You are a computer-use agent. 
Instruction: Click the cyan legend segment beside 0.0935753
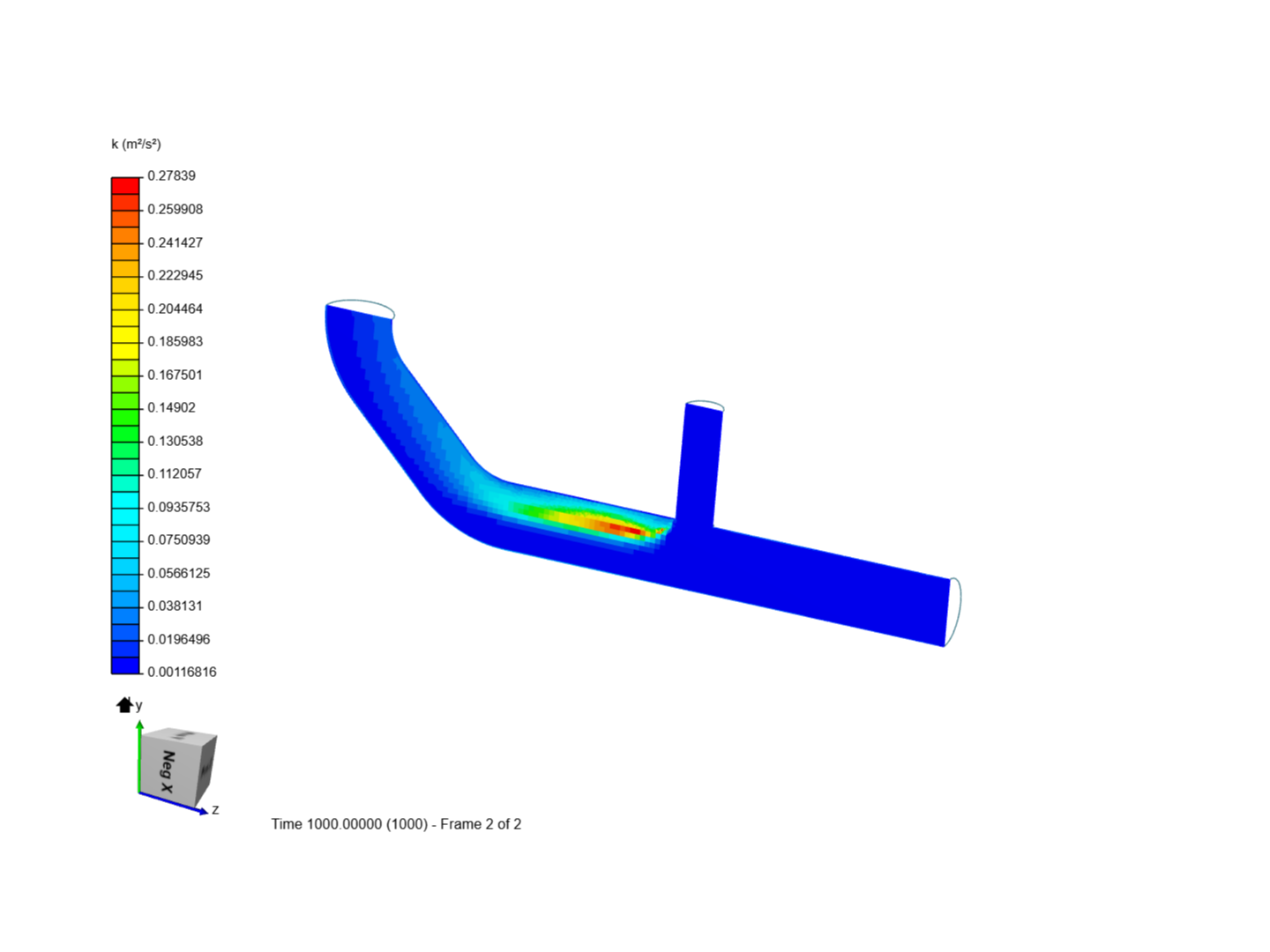coord(125,500)
